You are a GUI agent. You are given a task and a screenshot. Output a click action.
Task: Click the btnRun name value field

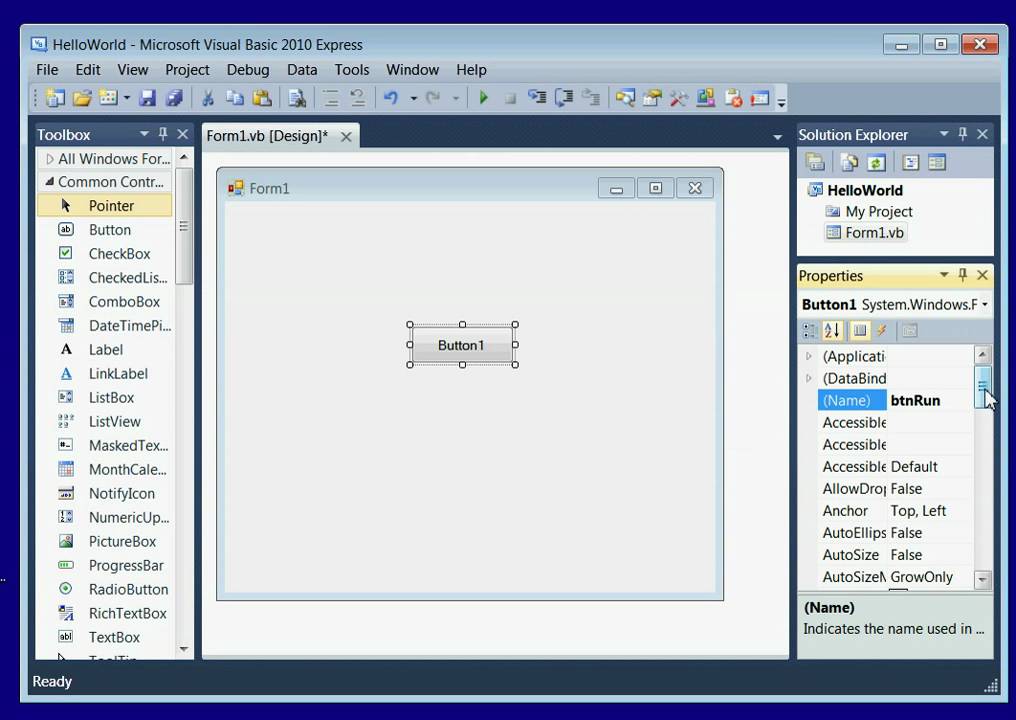click(x=930, y=401)
